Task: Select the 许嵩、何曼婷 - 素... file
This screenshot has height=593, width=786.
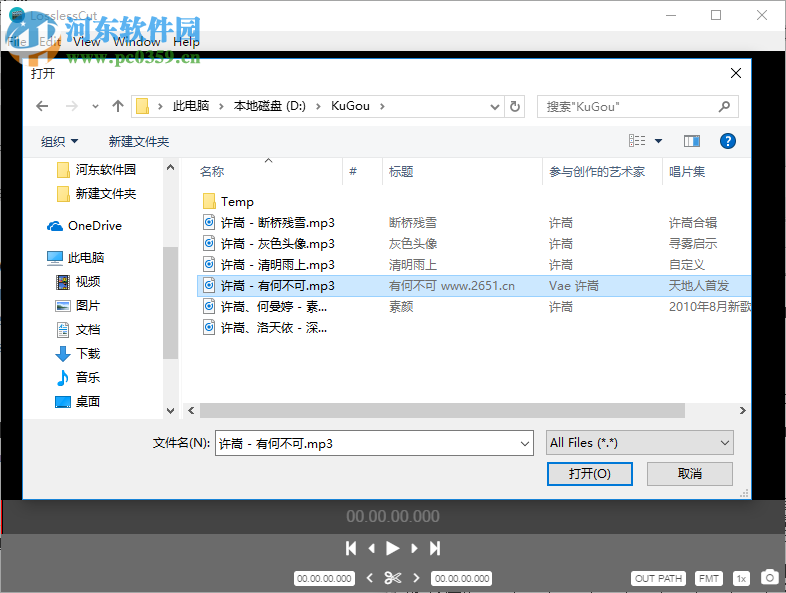Action: [265, 307]
